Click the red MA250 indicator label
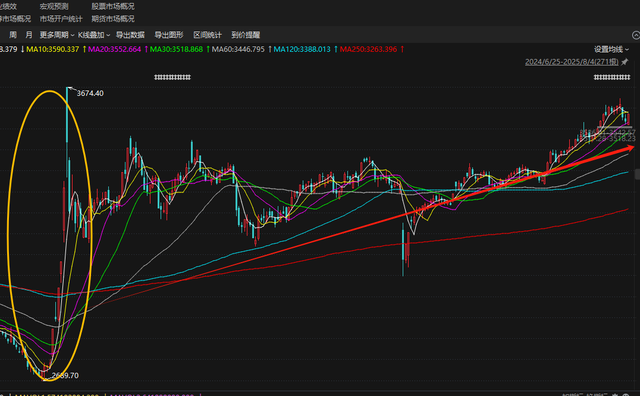The height and width of the screenshot is (396, 640). pos(368,49)
